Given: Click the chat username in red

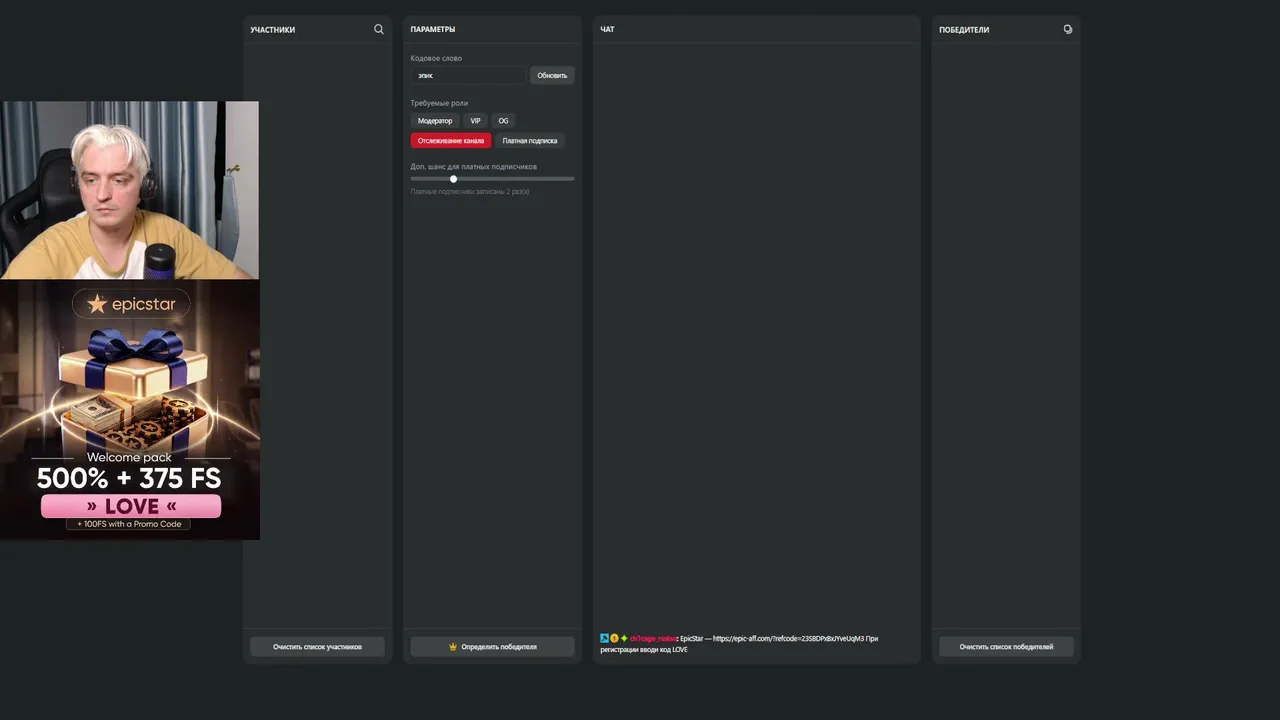Looking at the screenshot, I should click(x=653, y=638).
